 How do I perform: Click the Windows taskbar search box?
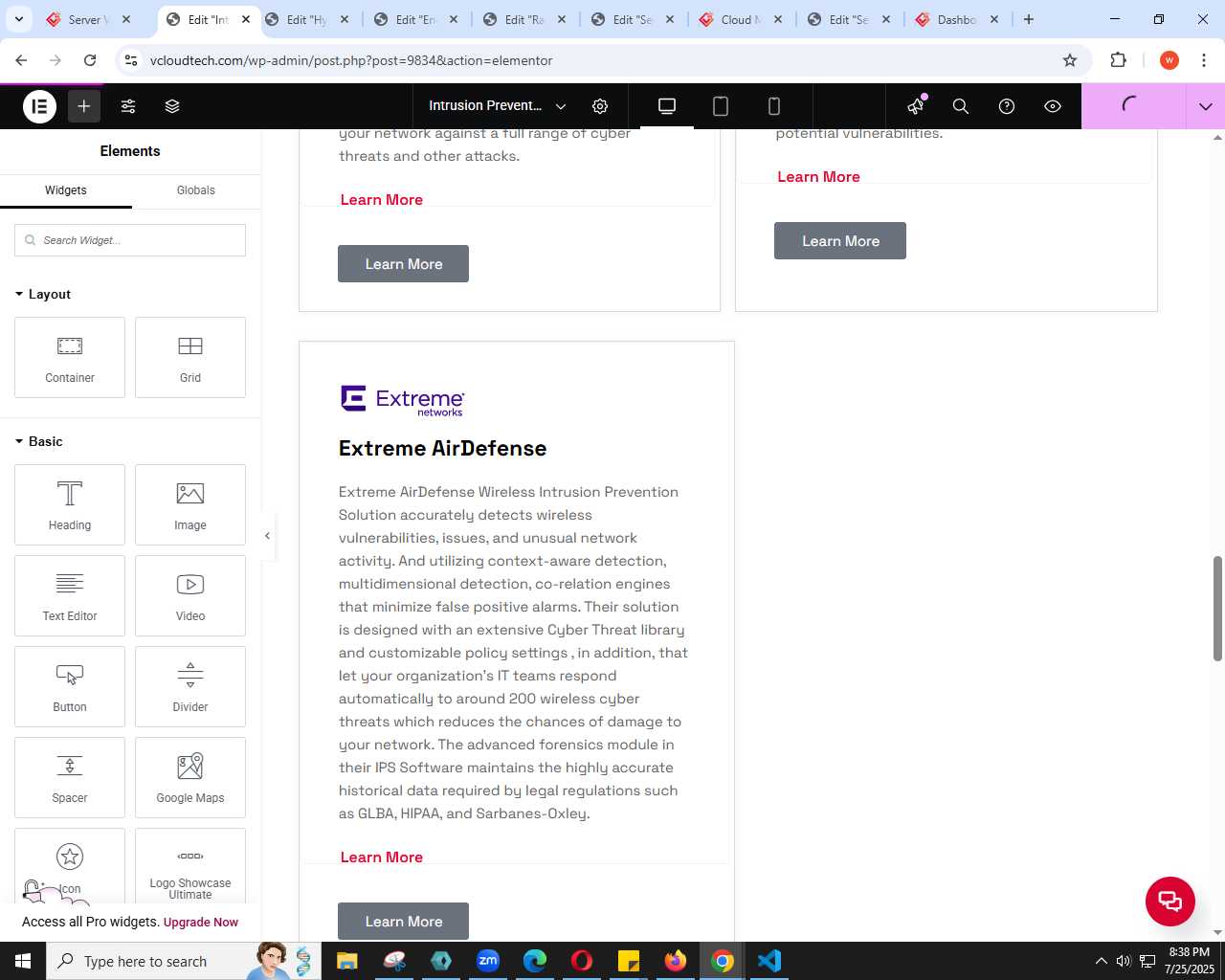(182, 961)
